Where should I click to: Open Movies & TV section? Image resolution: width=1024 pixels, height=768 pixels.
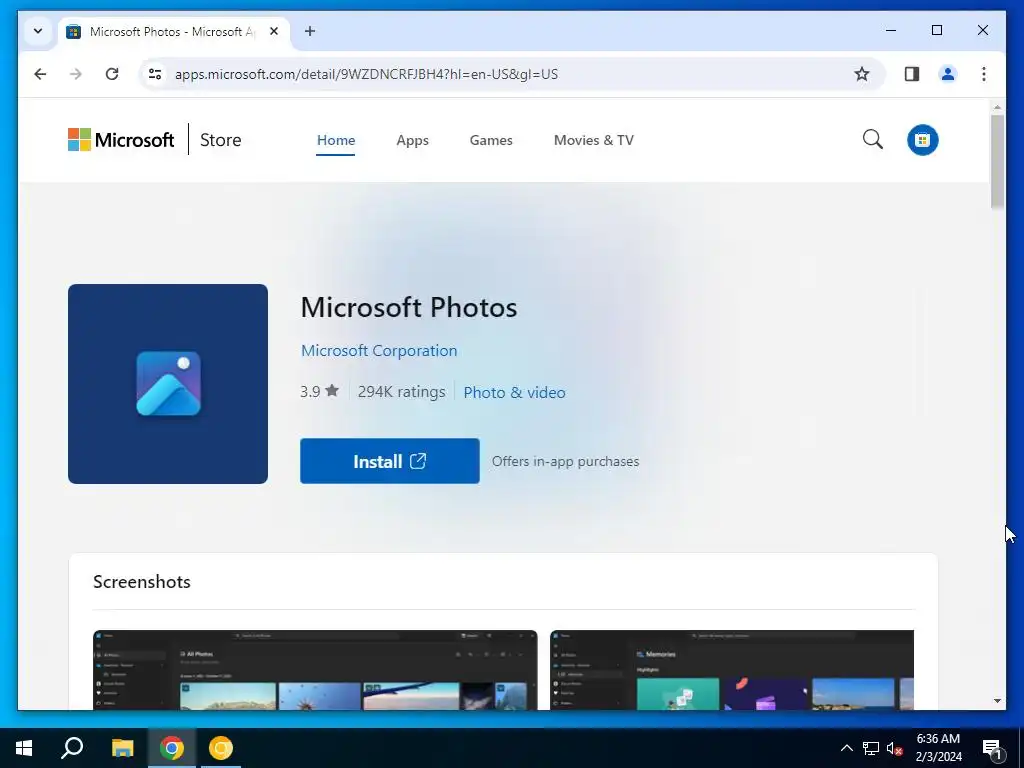(x=594, y=140)
